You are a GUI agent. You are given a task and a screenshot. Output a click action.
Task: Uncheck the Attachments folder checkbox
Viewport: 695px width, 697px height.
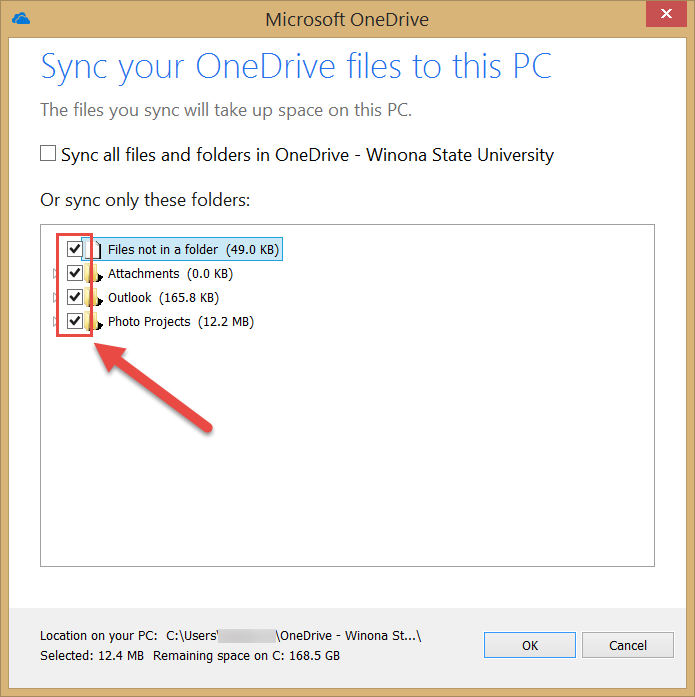pyautogui.click(x=75, y=273)
